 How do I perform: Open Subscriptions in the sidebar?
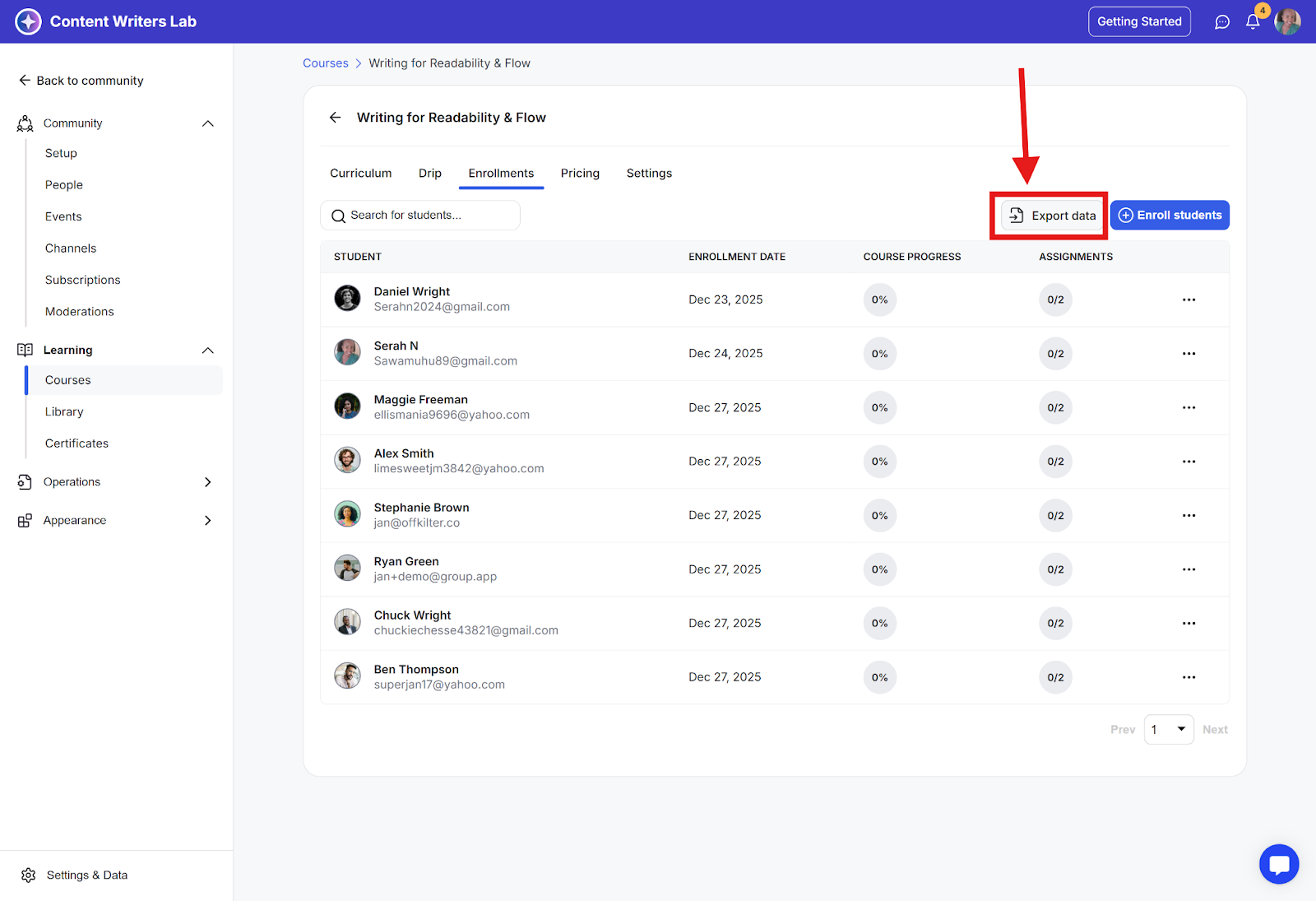coord(82,281)
